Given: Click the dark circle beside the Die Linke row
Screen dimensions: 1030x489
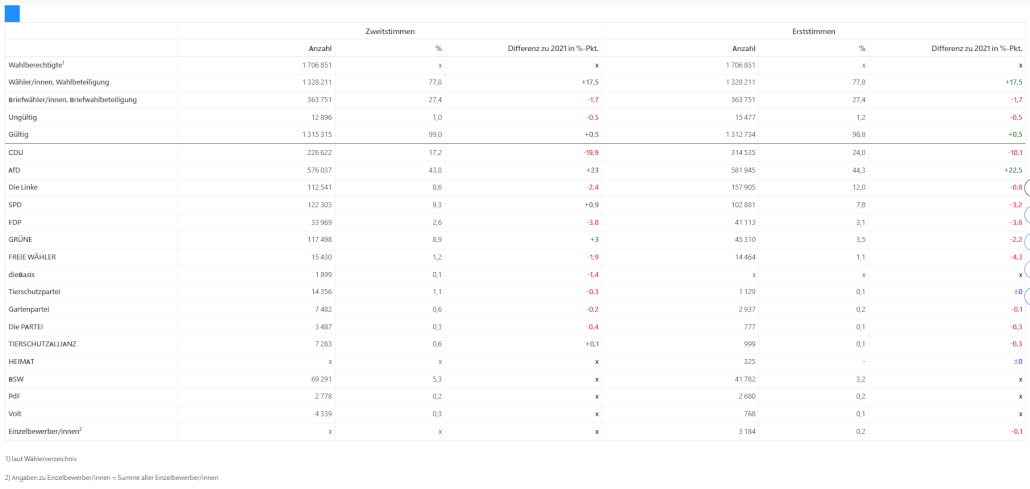Looking at the screenshot, I should (1027, 187).
